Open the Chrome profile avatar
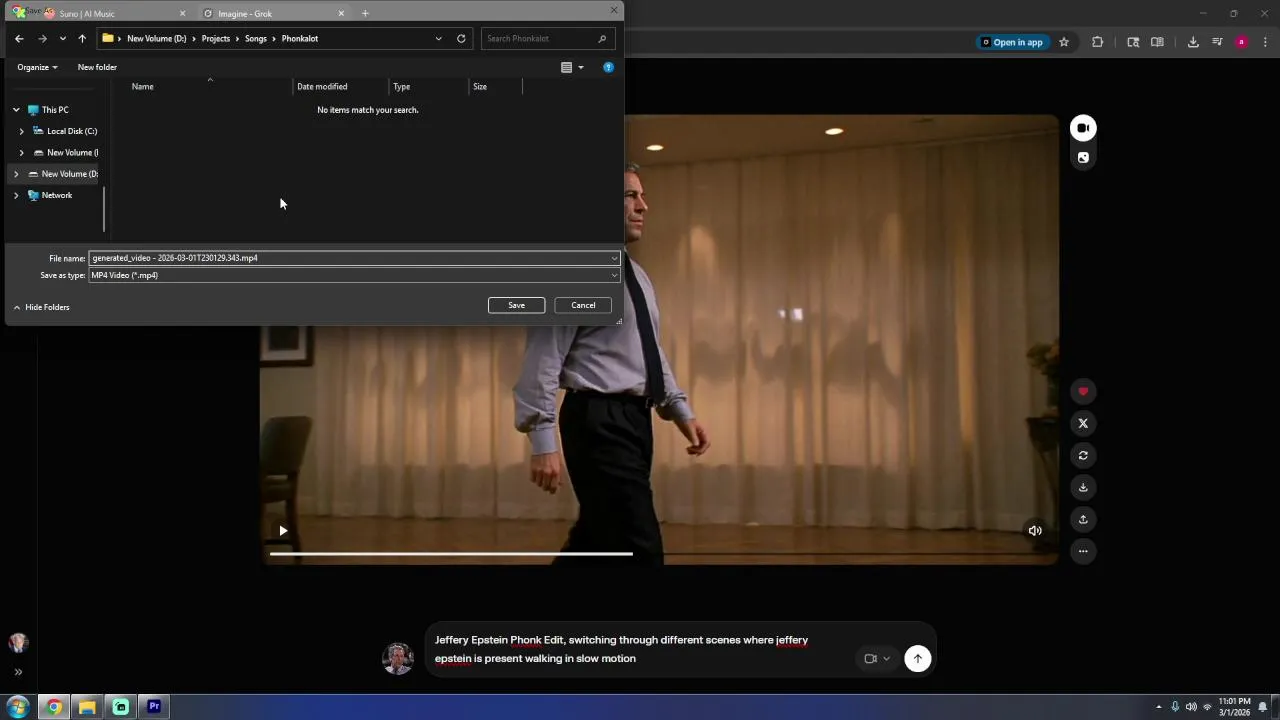1280x720 pixels. tap(1241, 42)
